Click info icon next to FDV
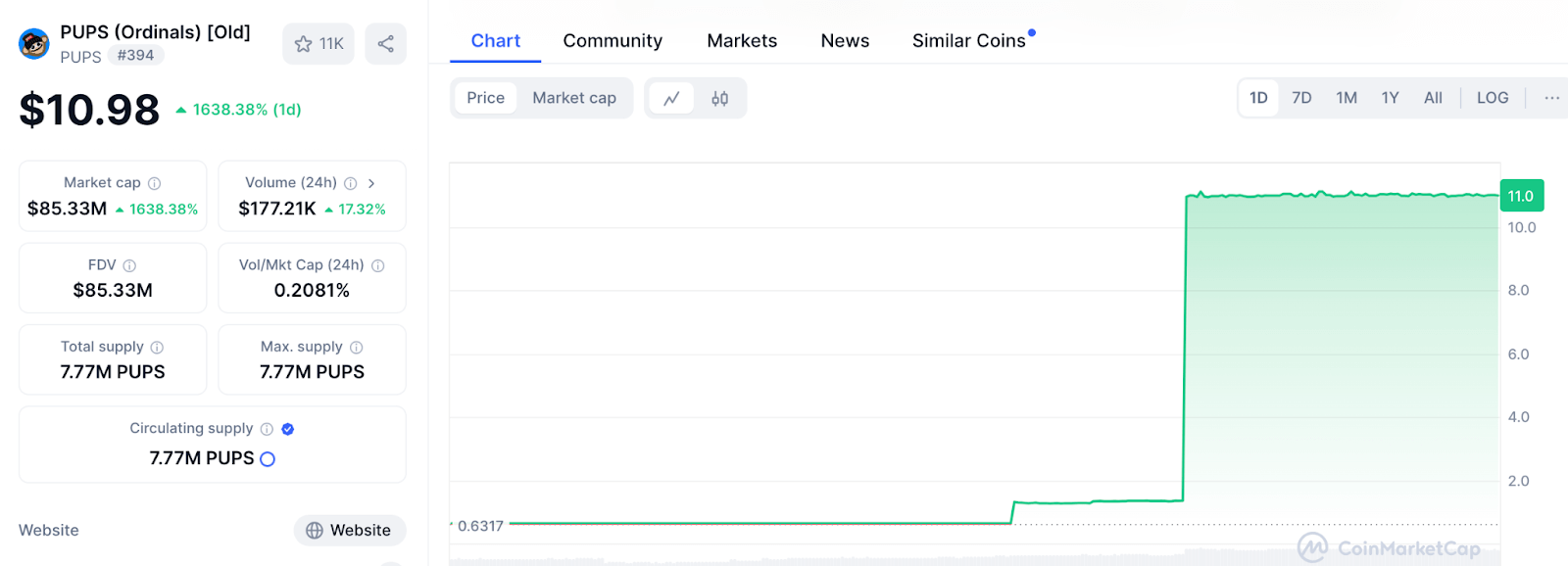The width and height of the screenshot is (1568, 566). 129,265
